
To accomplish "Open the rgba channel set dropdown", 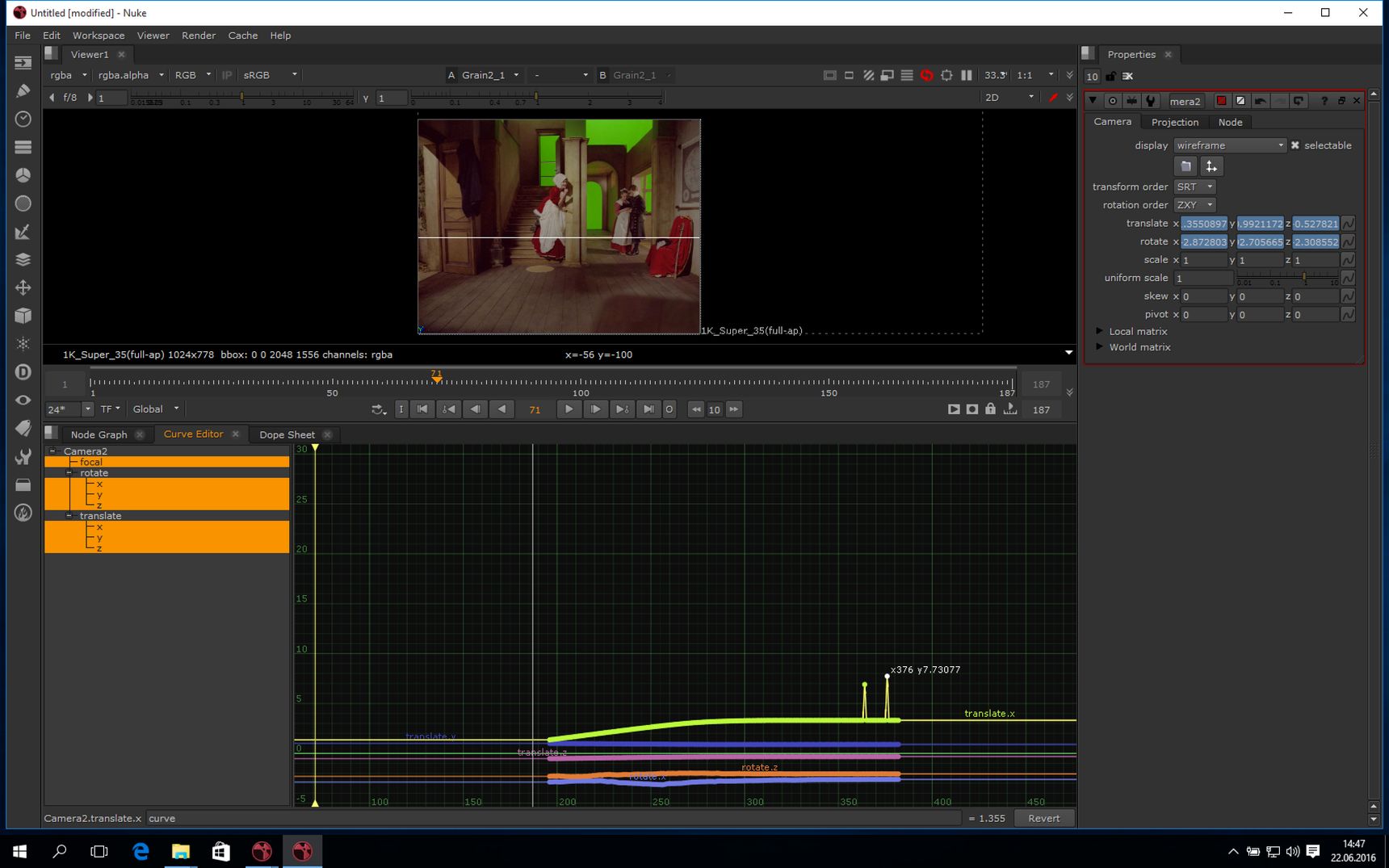I will tap(68, 75).
